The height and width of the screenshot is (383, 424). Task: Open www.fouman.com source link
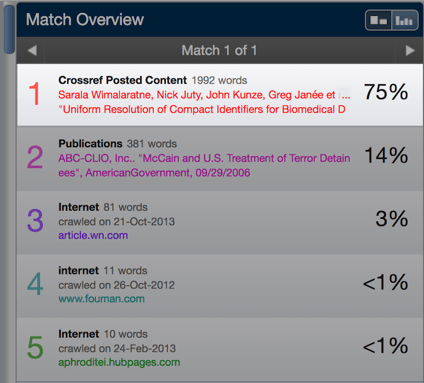101,299
